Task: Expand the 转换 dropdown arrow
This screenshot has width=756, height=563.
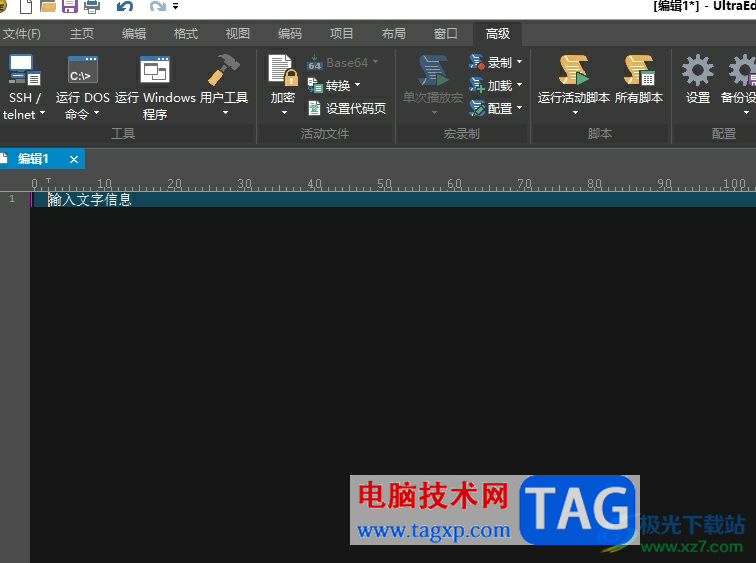Action: click(x=358, y=85)
